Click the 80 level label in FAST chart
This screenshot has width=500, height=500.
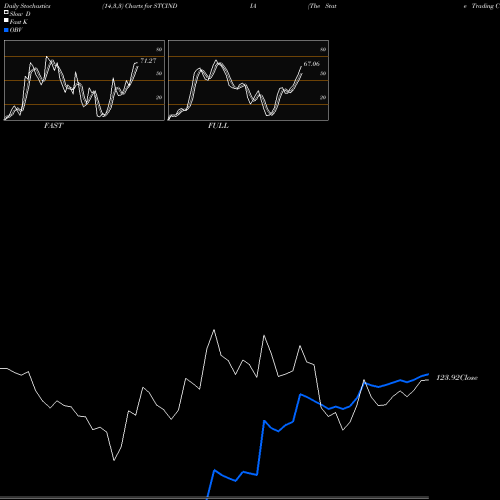[159, 49]
